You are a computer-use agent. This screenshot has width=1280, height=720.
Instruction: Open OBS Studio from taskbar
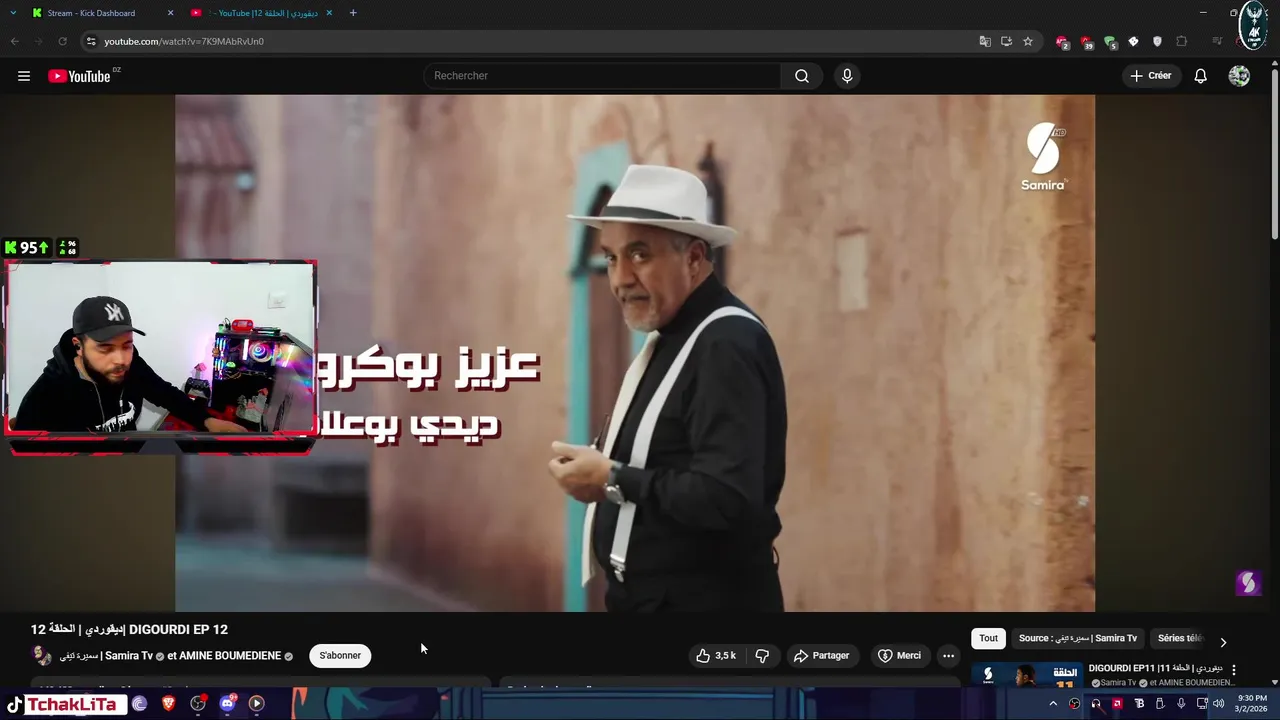[x=198, y=704]
